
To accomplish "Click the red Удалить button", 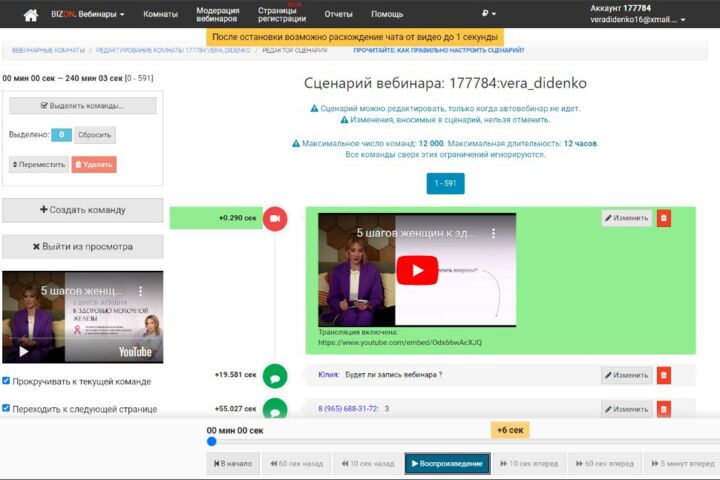I will [94, 164].
